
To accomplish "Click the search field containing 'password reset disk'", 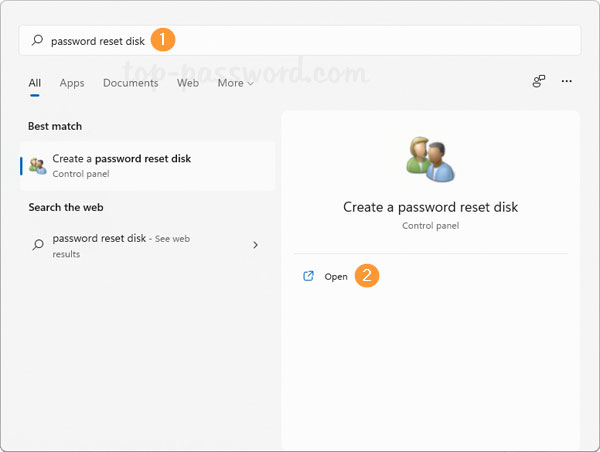I will 300,41.
